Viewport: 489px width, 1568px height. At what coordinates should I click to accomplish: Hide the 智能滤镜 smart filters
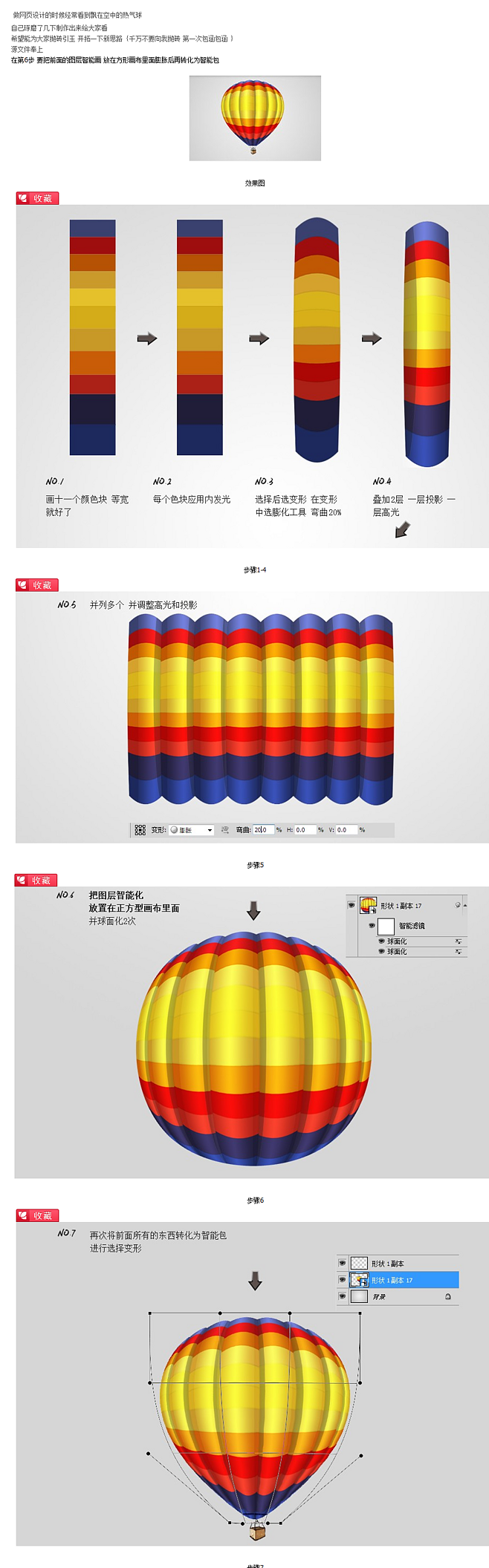[372, 926]
